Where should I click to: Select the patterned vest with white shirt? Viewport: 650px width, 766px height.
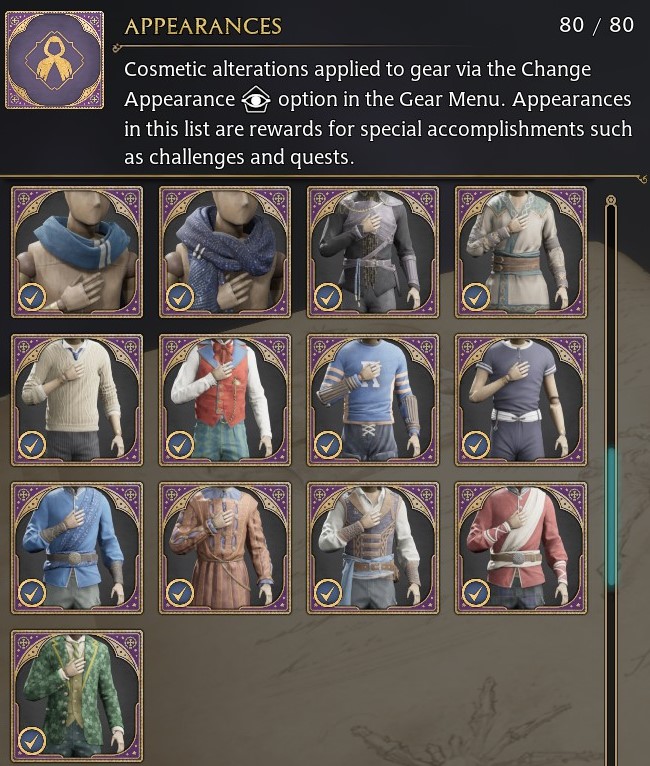(x=373, y=548)
